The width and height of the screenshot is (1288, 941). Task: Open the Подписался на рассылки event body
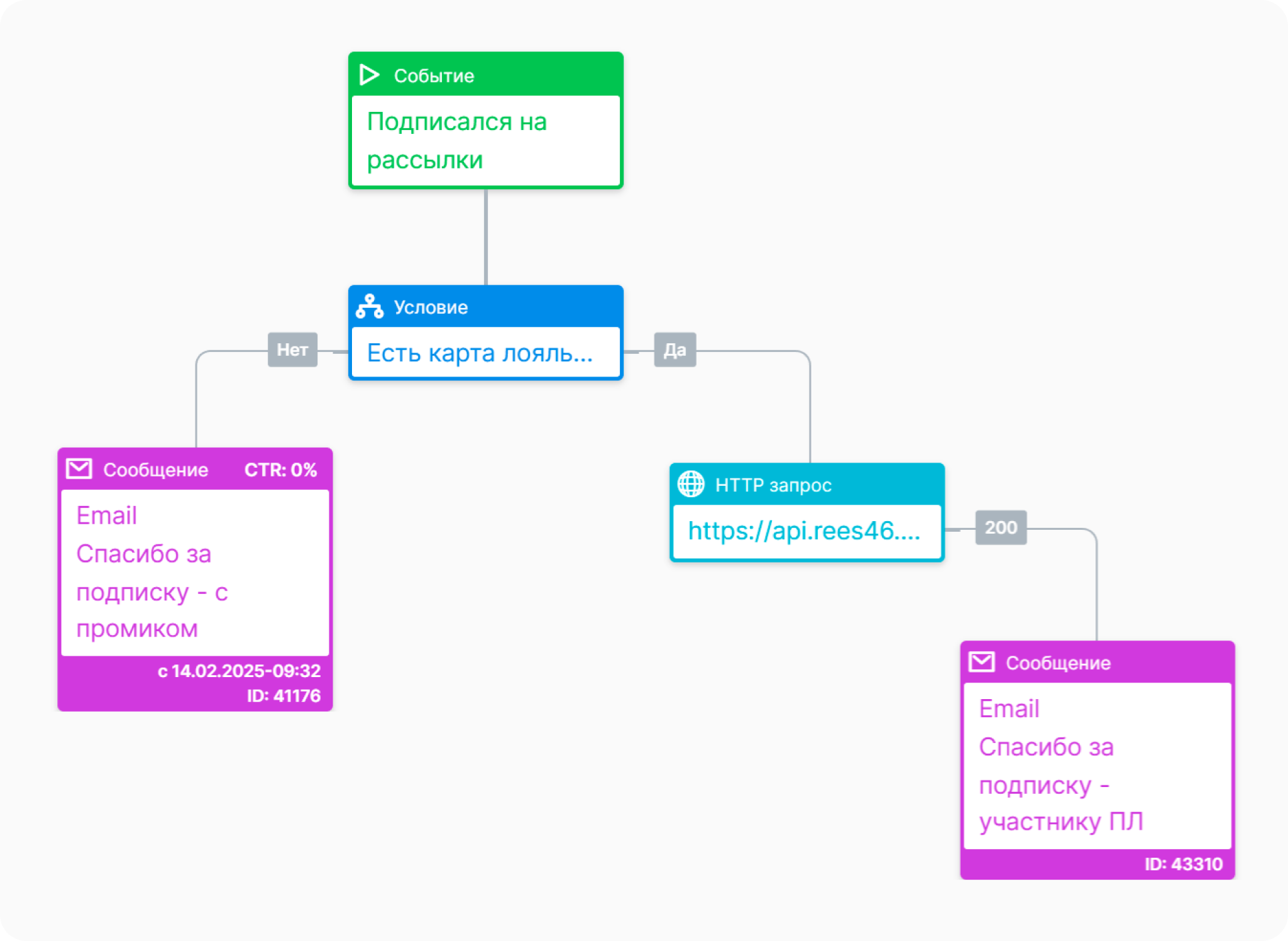(486, 141)
